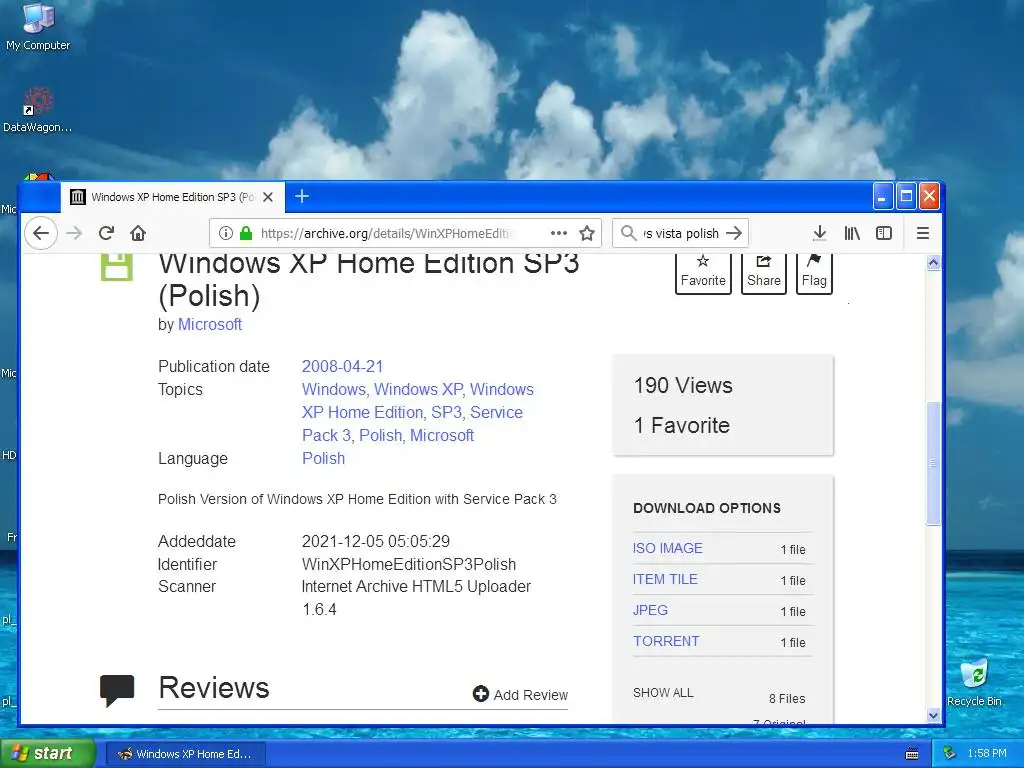This screenshot has height=768, width=1024.
Task: Open the Firefox hamburger menu
Action: pos(923,233)
